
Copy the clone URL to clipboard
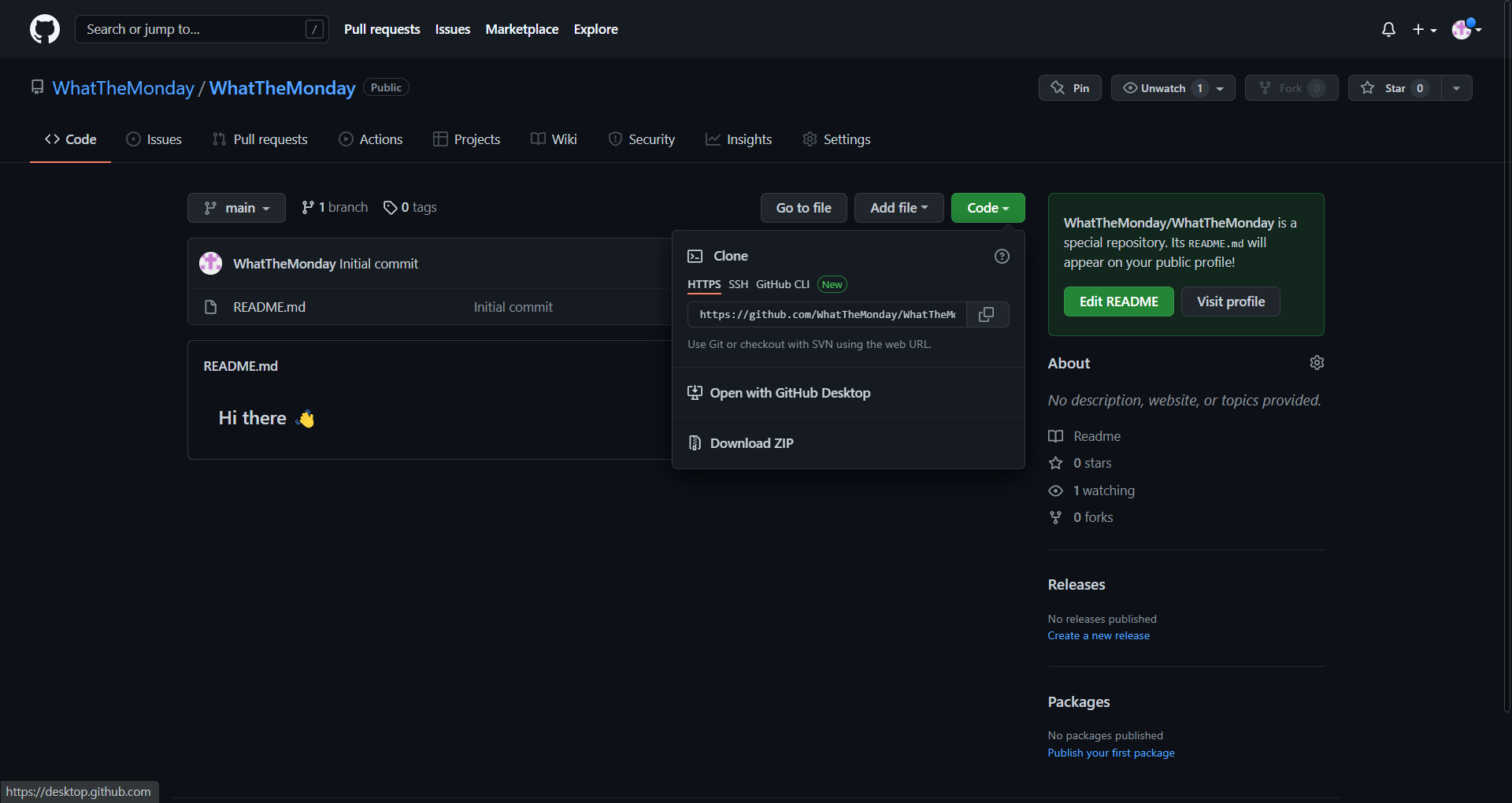tap(986, 314)
